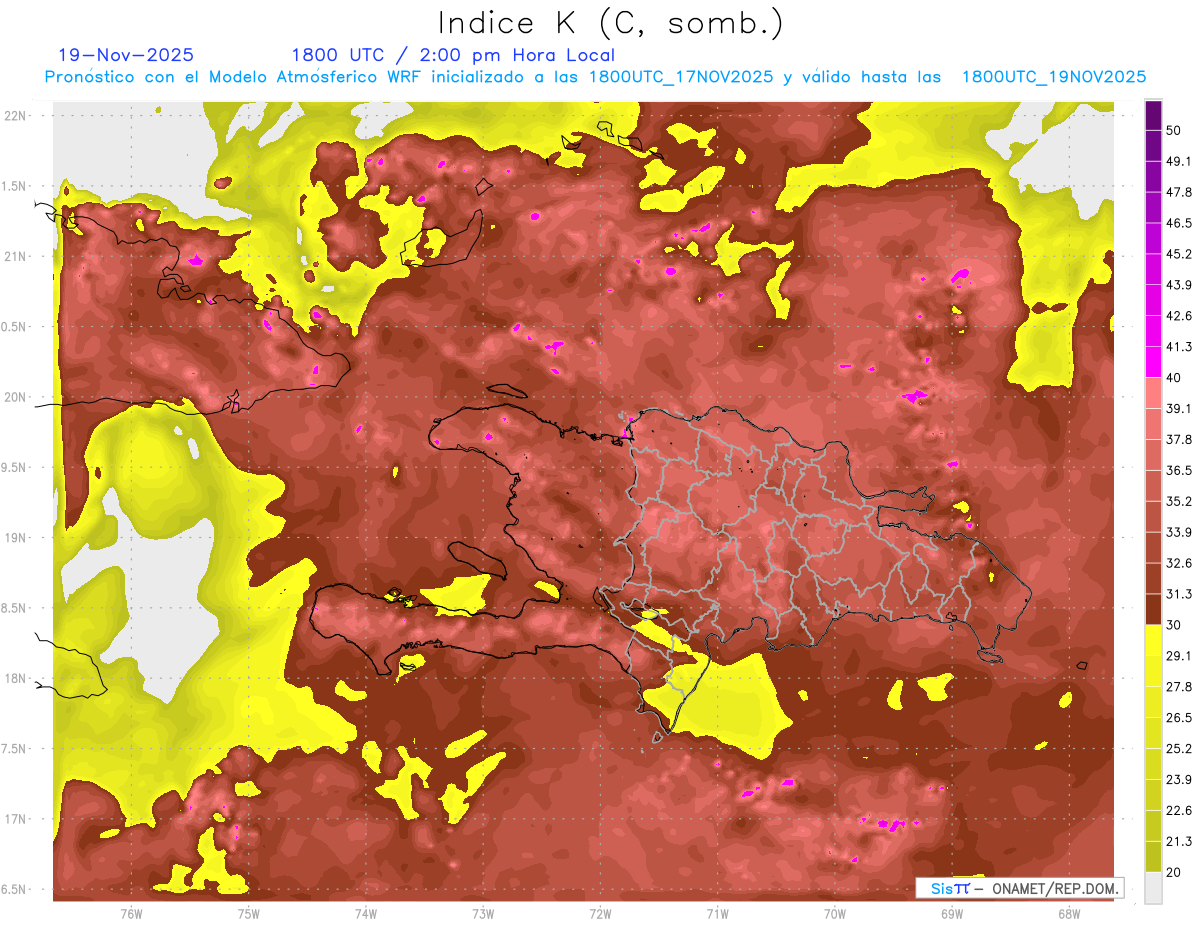
Task: Click the "45.2" color scale value
Action: click(x=1179, y=254)
